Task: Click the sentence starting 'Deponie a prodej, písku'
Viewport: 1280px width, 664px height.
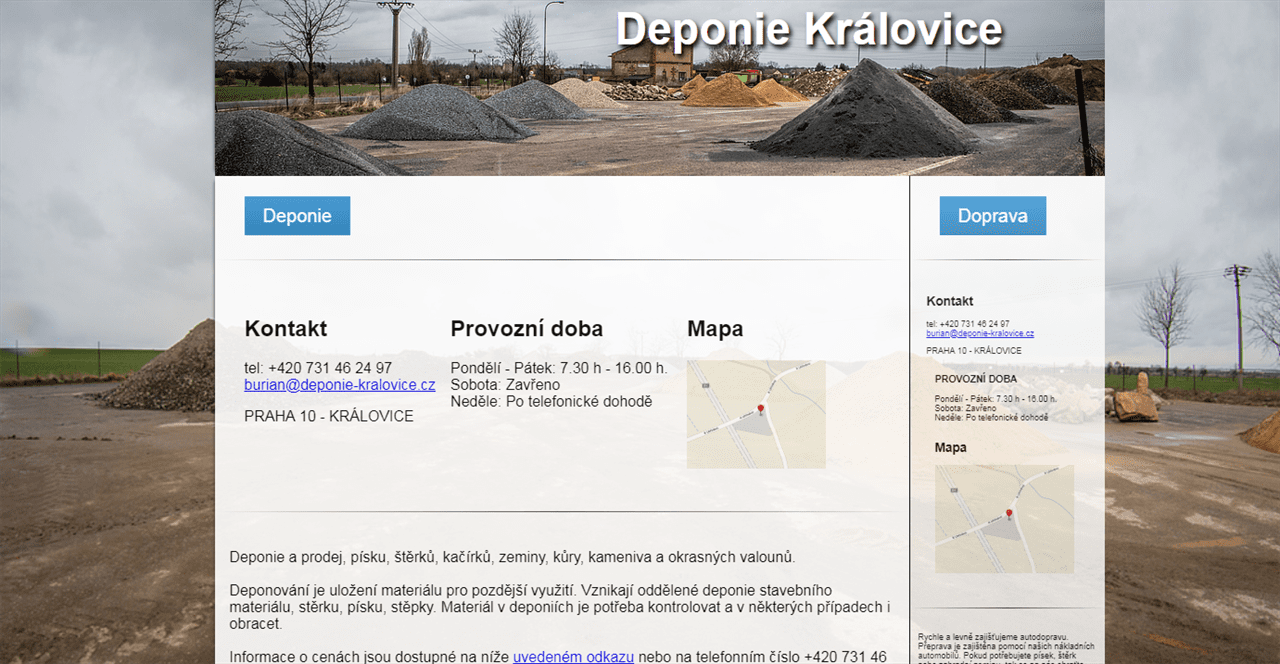Action: click(x=513, y=557)
